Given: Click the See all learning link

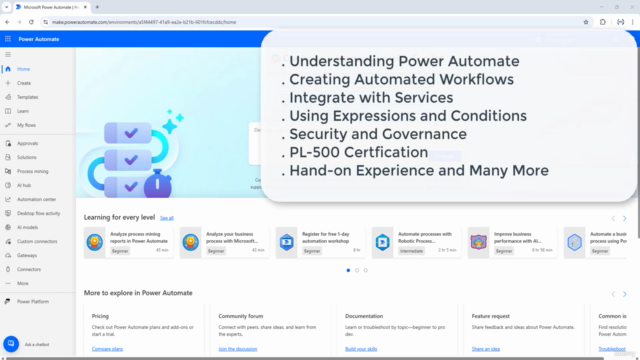Looking at the screenshot, I should (167, 218).
